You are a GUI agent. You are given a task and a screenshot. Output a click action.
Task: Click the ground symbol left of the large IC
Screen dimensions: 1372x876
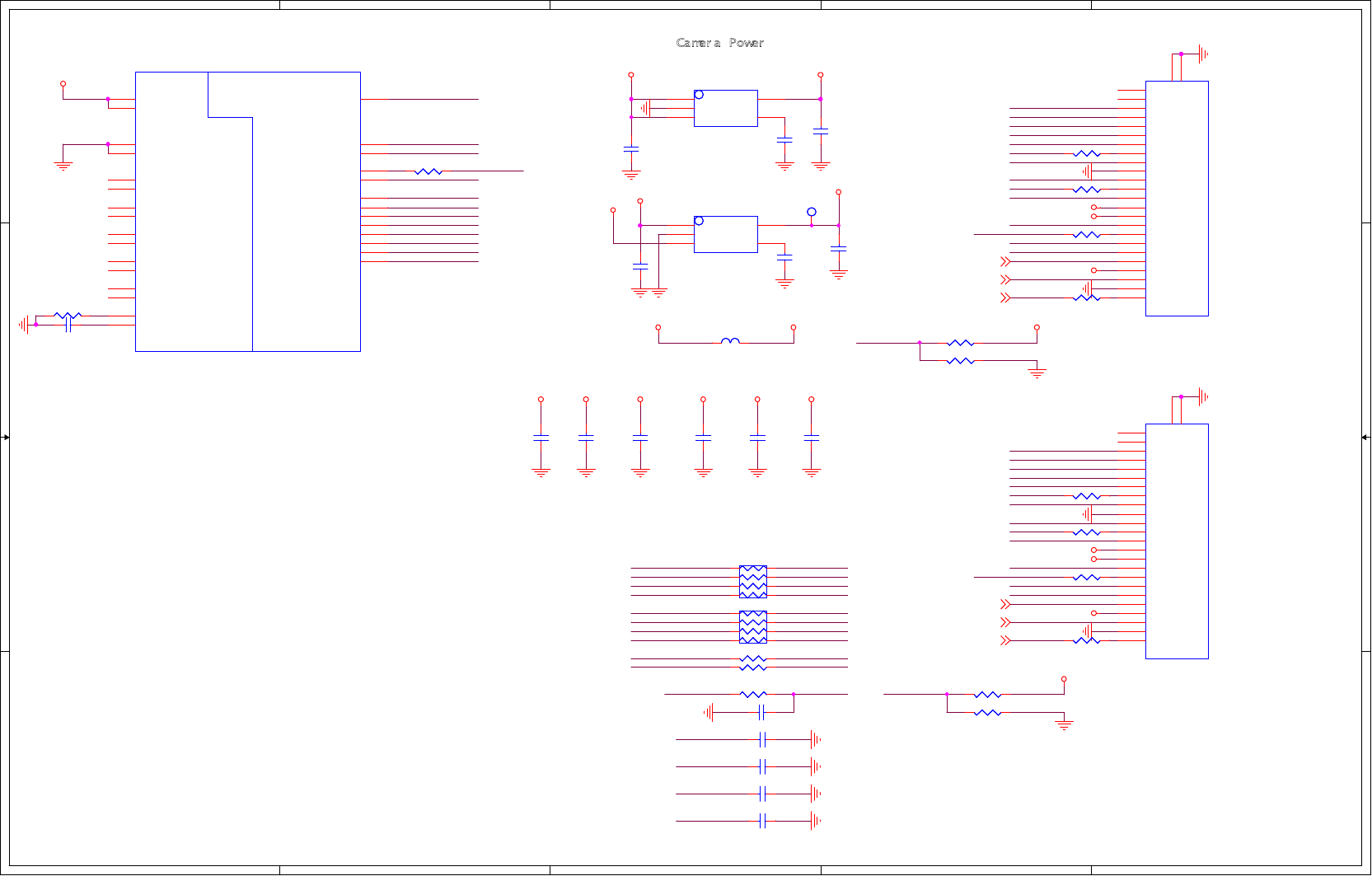(63, 166)
